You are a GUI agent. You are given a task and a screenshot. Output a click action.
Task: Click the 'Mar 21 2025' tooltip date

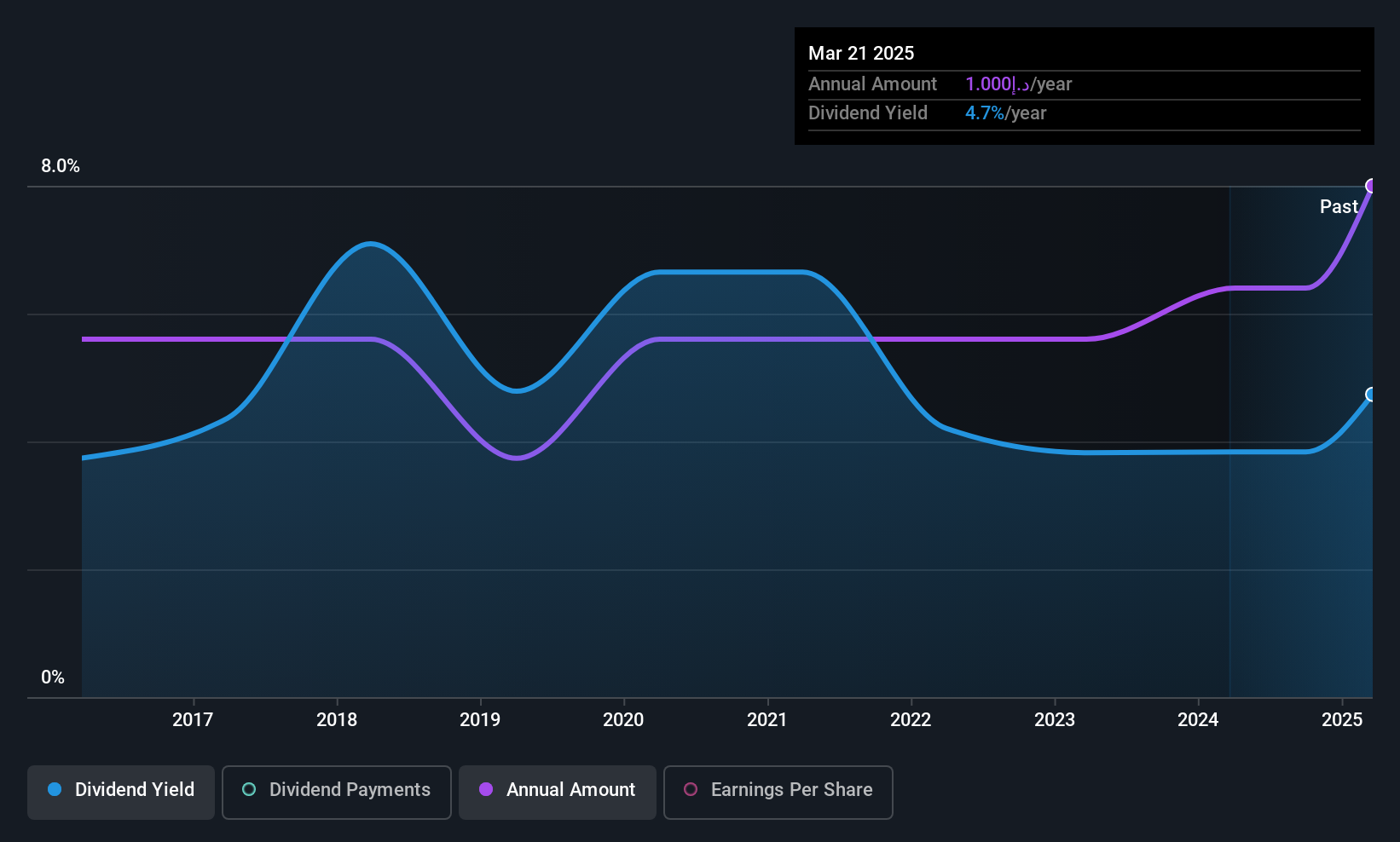pyautogui.click(x=861, y=53)
